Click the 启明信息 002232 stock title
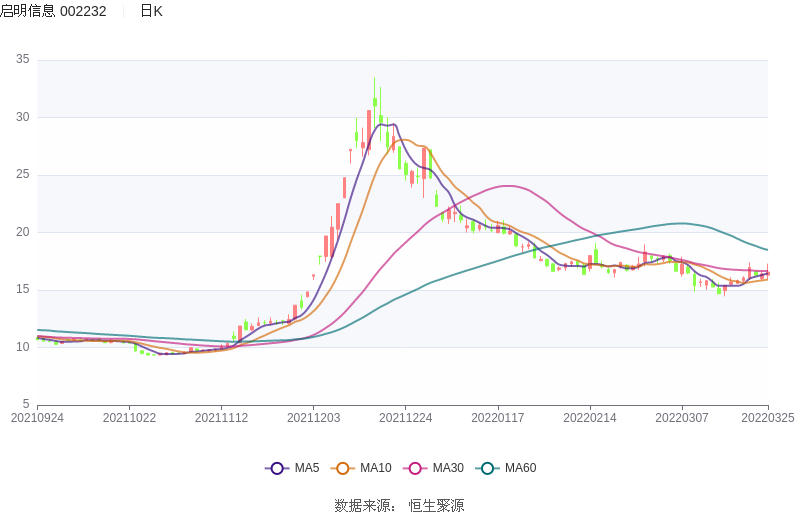This screenshot has height=517, width=800. (x=53, y=11)
